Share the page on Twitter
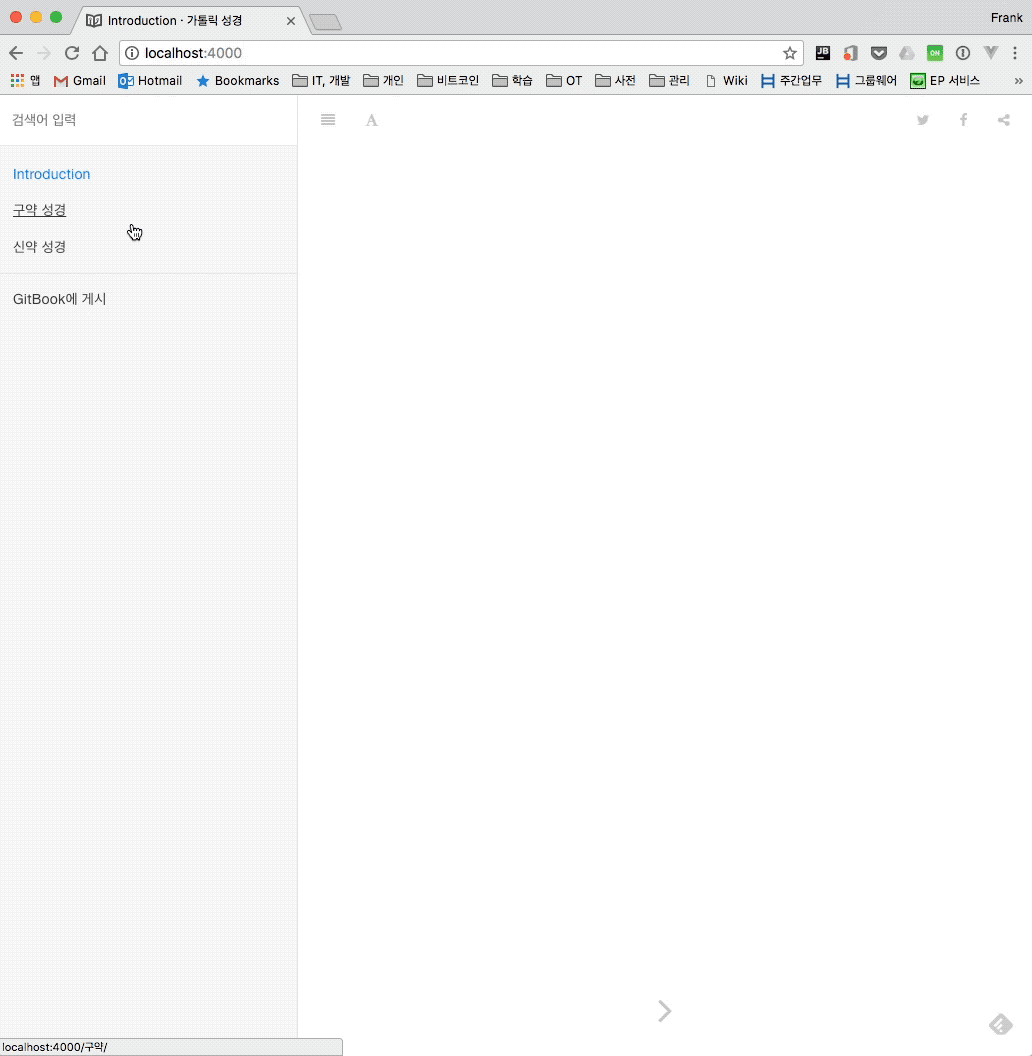 923,120
